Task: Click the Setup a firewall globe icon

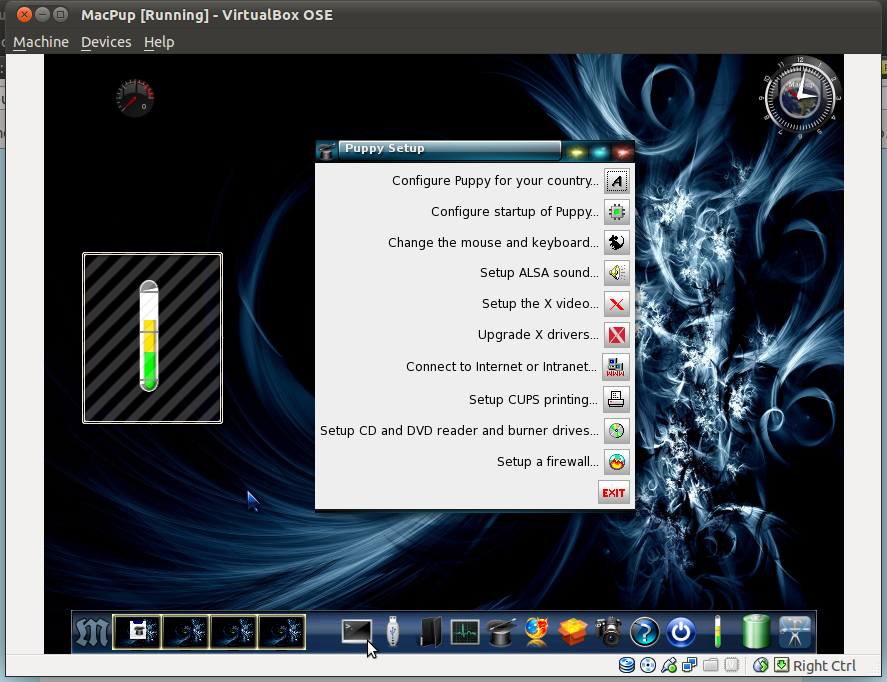Action: pyautogui.click(x=614, y=461)
